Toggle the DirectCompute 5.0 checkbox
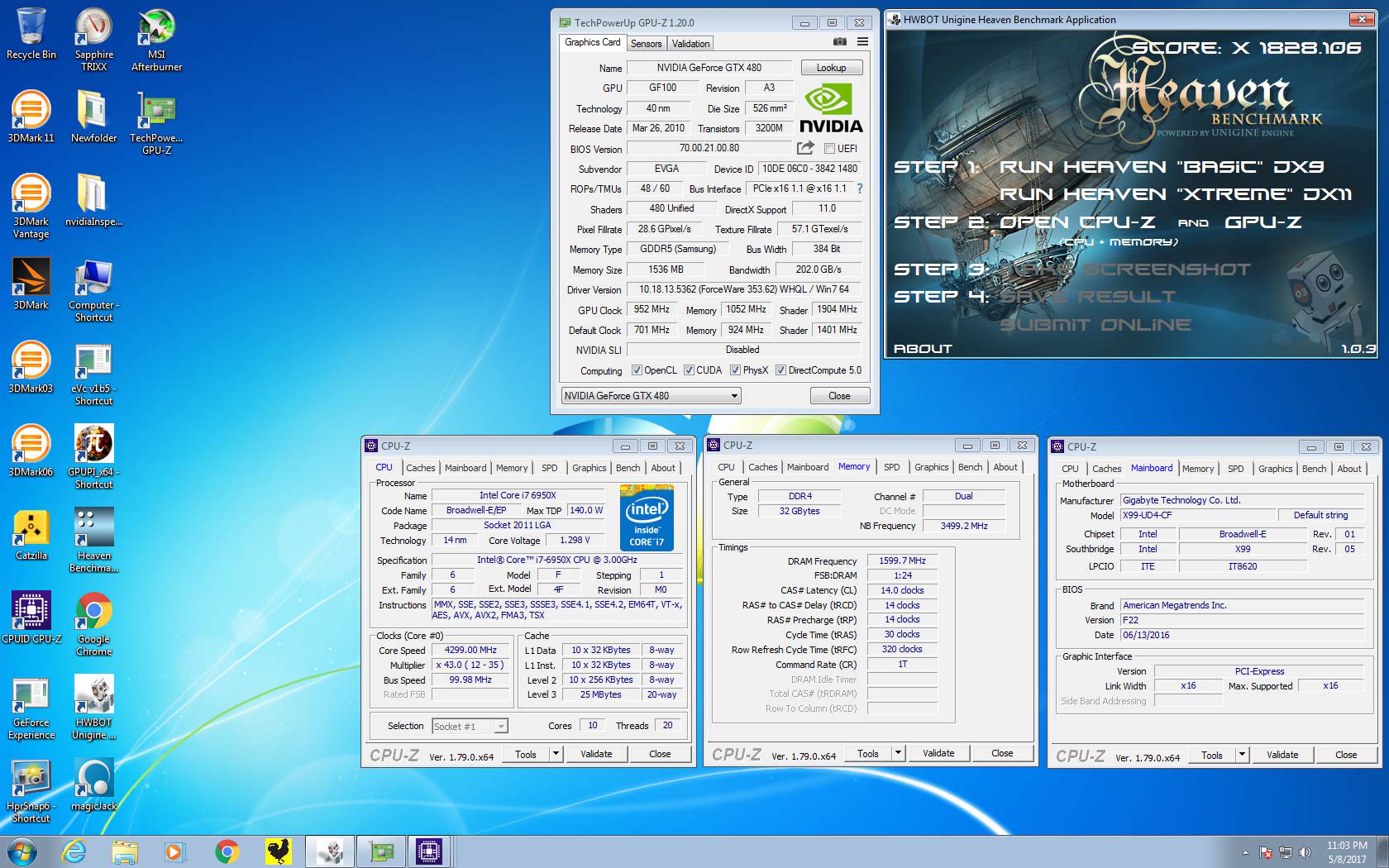The image size is (1389, 868). (780, 370)
